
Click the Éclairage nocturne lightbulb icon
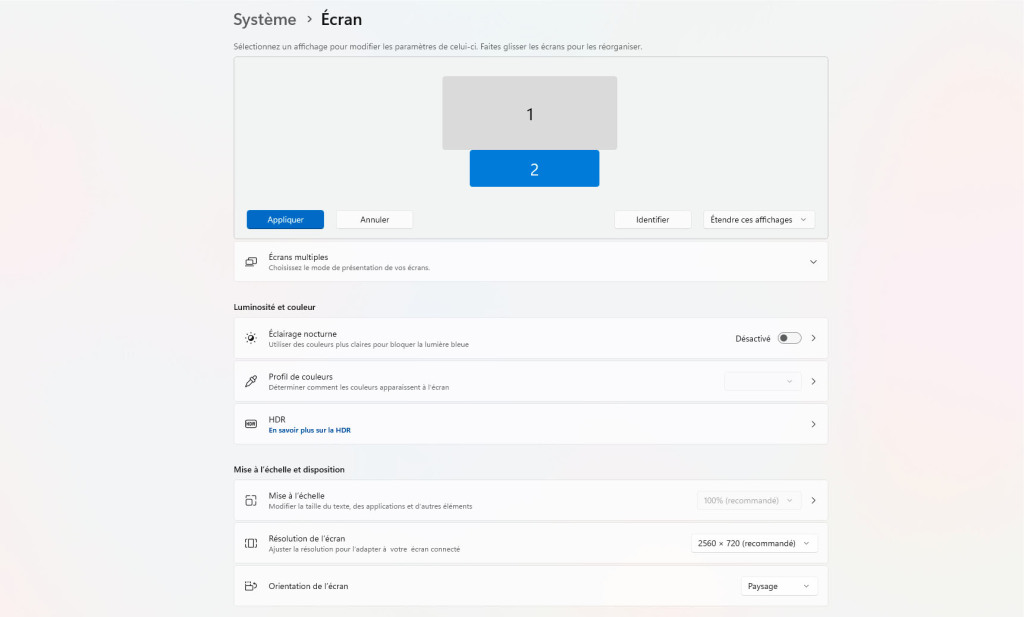[x=251, y=338]
